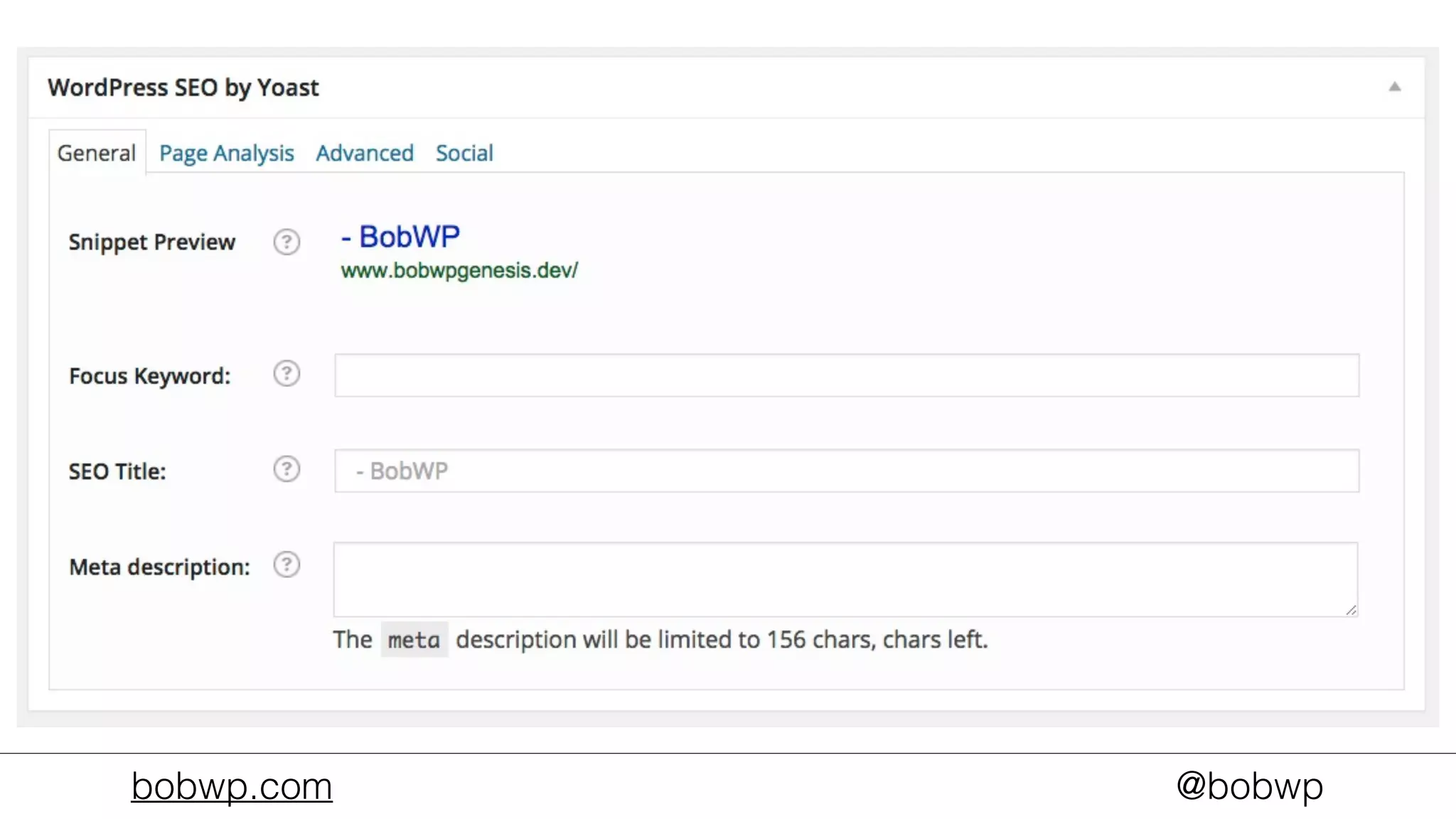Click the Focus Keyword help icon
The width and height of the screenshot is (1456, 819).
[287, 374]
